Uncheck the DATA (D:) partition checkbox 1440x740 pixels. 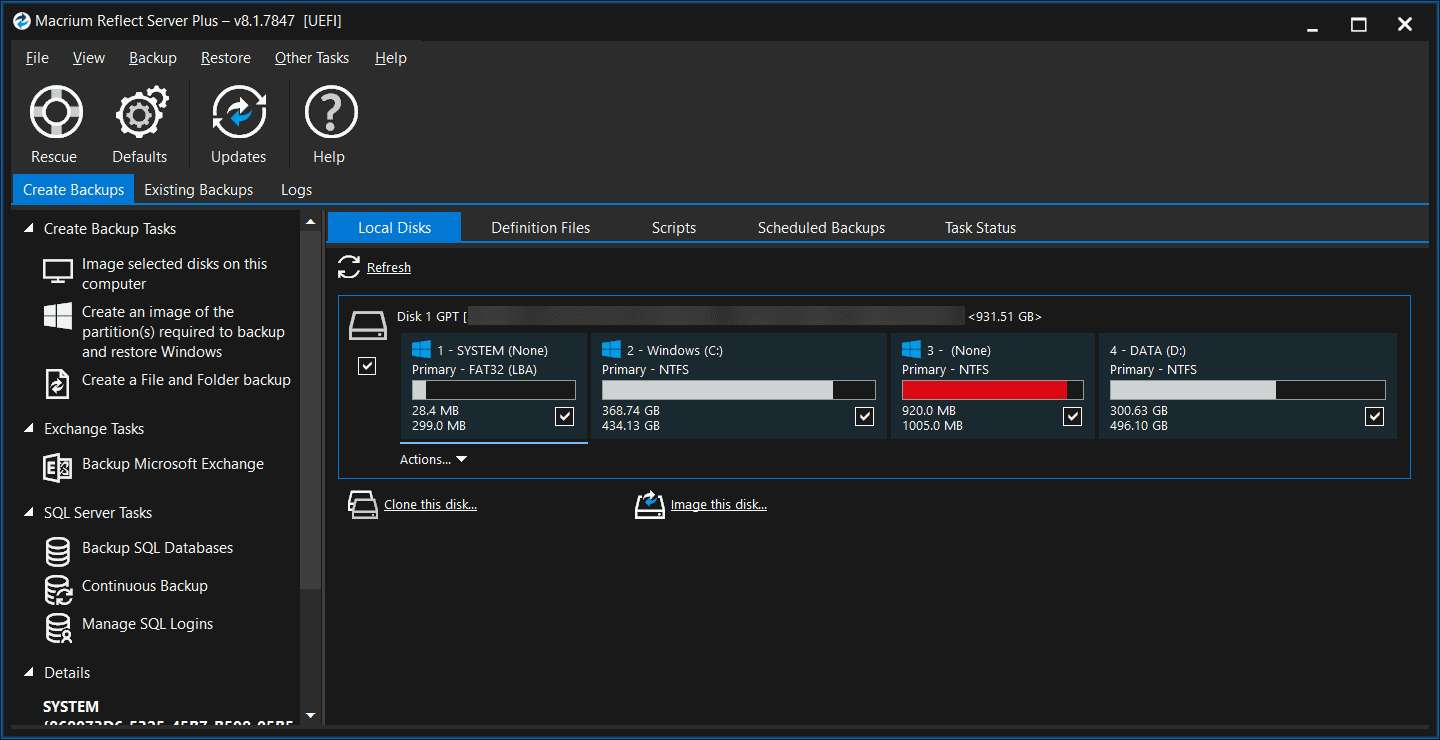click(x=1374, y=416)
